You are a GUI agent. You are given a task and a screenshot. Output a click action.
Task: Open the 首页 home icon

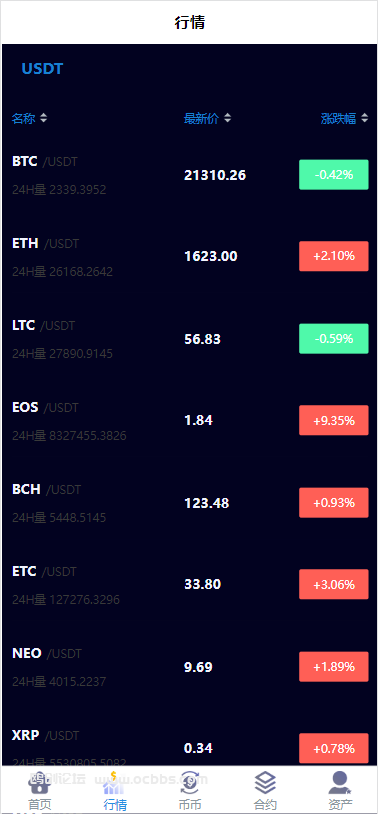pos(39,783)
